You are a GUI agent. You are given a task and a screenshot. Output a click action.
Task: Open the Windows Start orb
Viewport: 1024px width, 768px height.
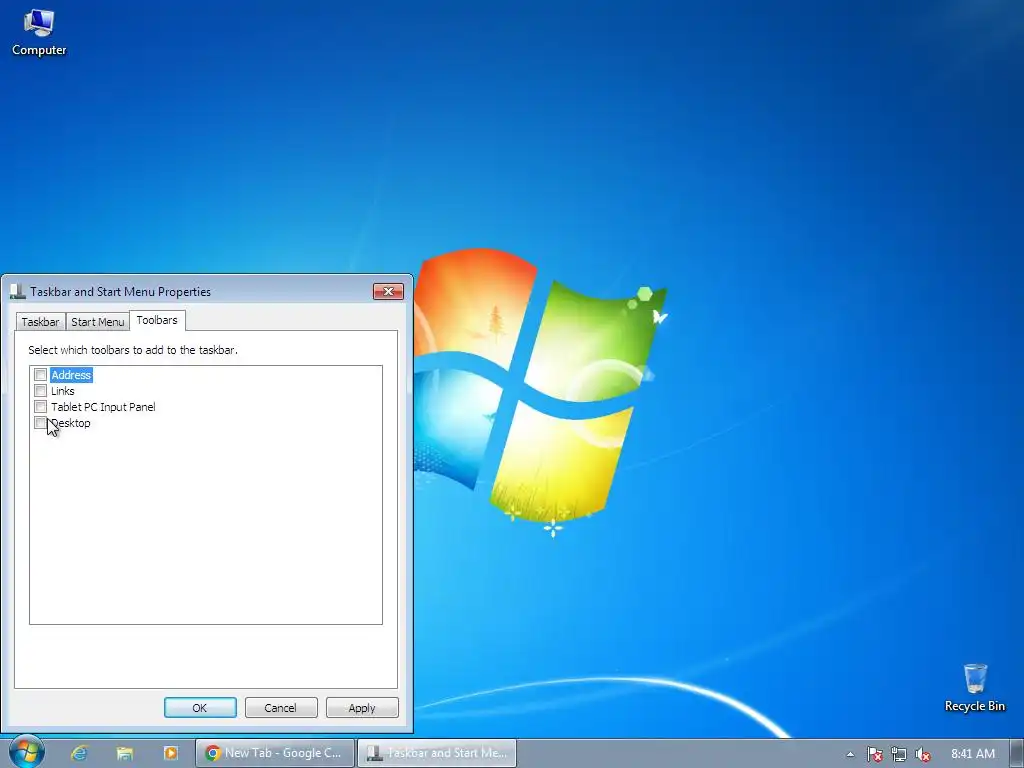pyautogui.click(x=26, y=752)
